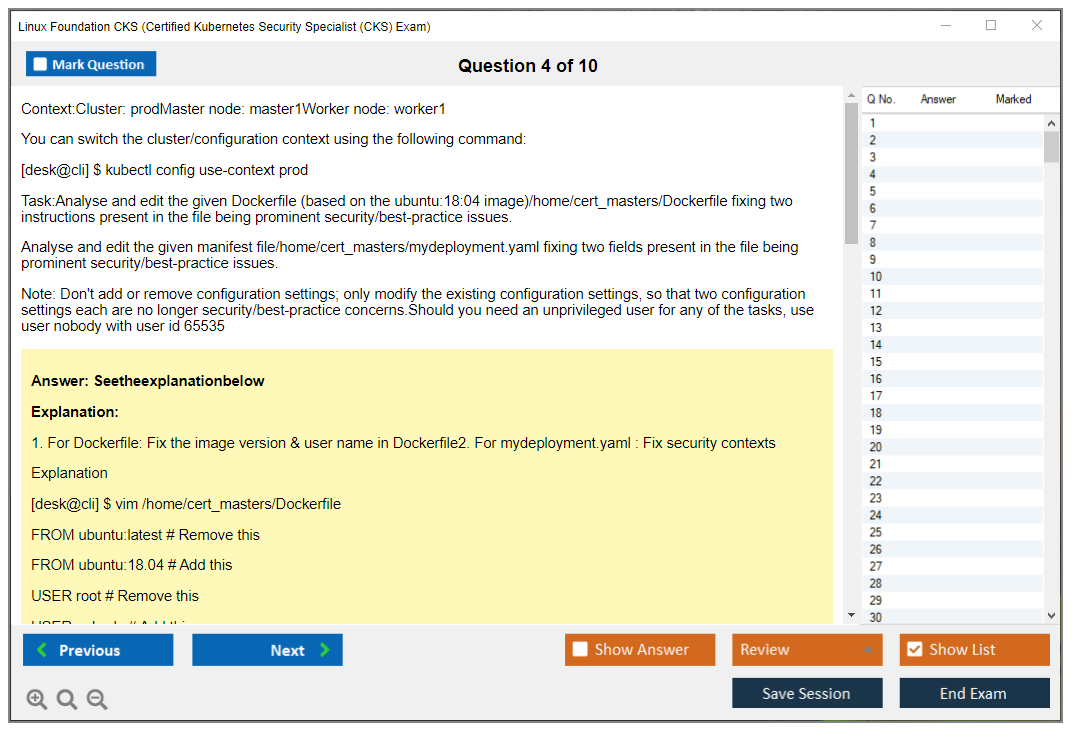The width and height of the screenshot is (1075, 735).
Task: Toggle the Mark Question checkbox
Action: click(x=40, y=64)
